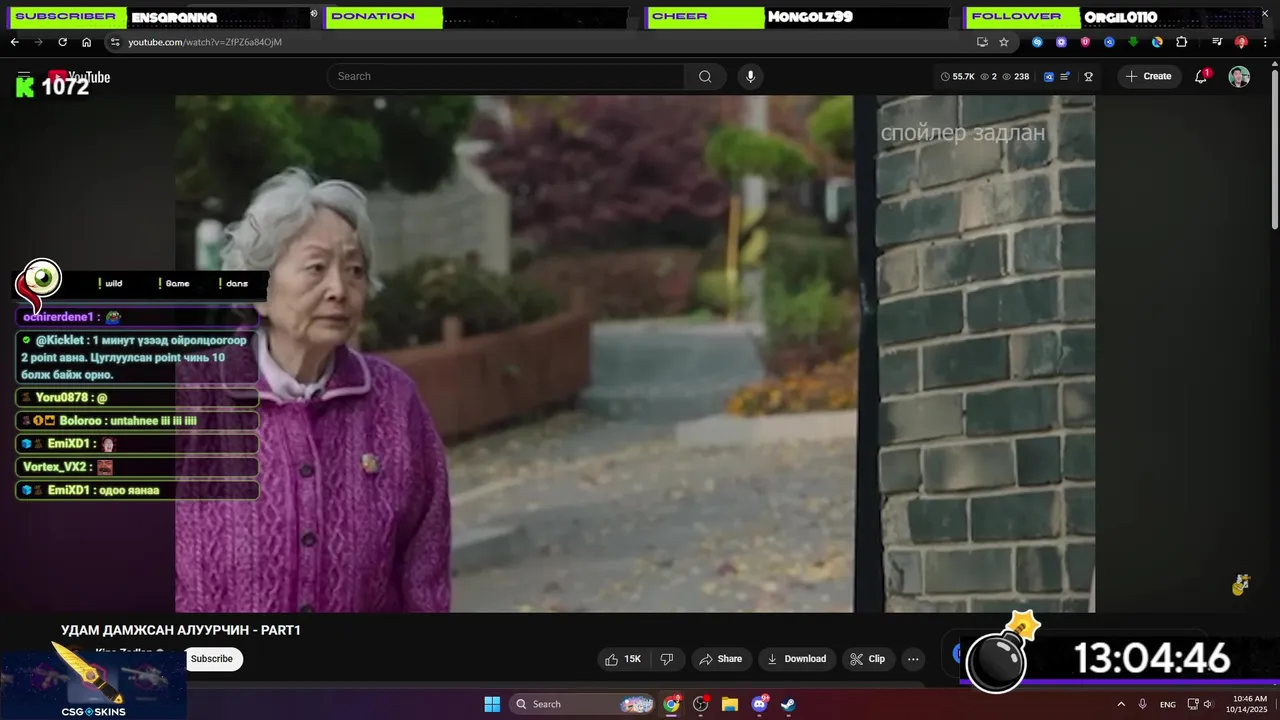Image resolution: width=1280 pixels, height=720 pixels.
Task: Open network and volume quick settings
Action: coord(1202,704)
